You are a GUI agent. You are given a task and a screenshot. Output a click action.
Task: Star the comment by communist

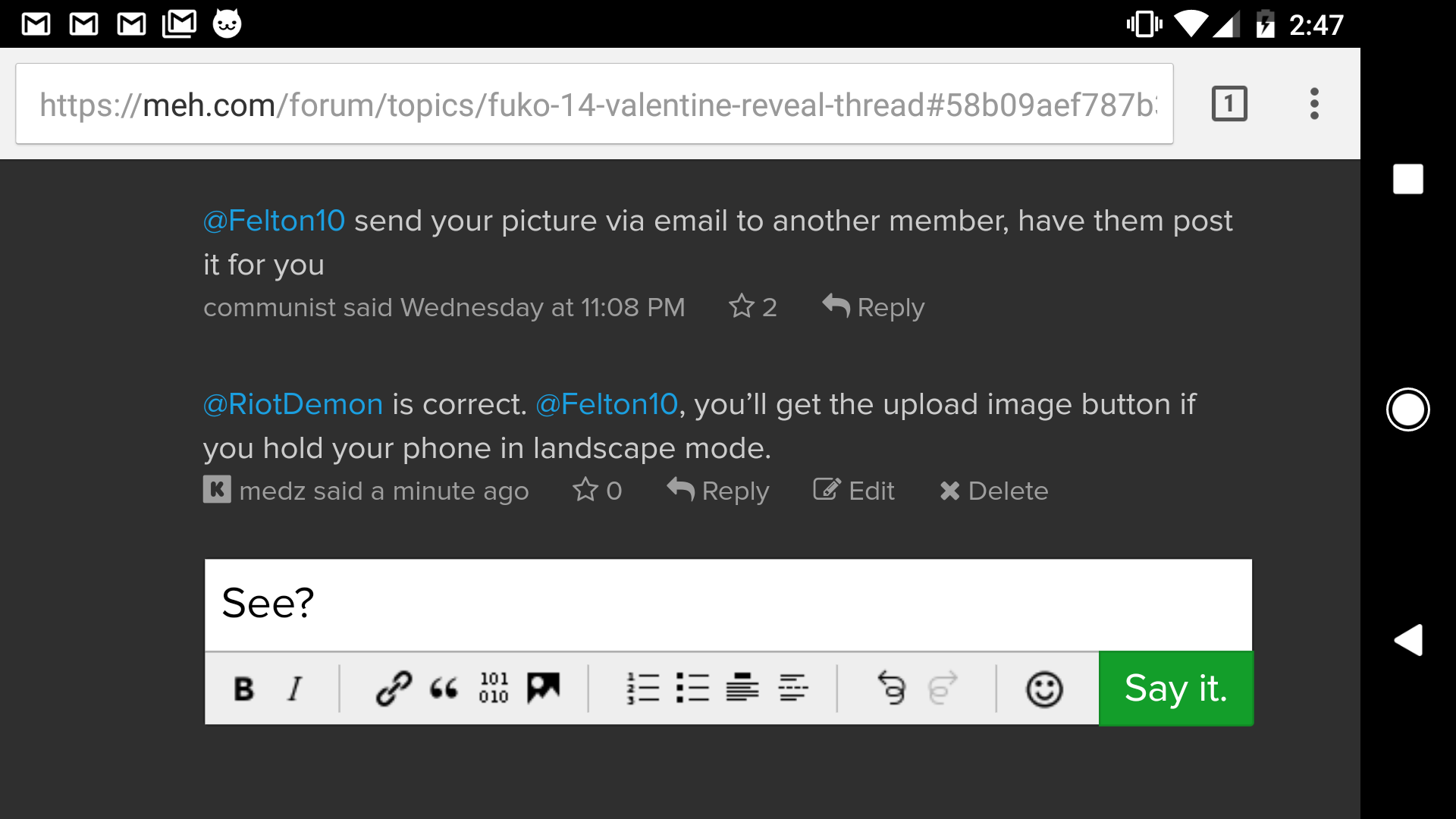tap(742, 306)
